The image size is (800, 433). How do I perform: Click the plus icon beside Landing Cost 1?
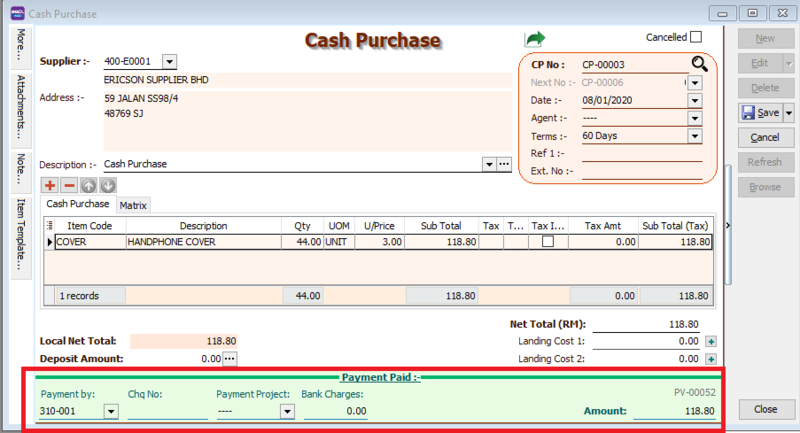click(x=711, y=341)
